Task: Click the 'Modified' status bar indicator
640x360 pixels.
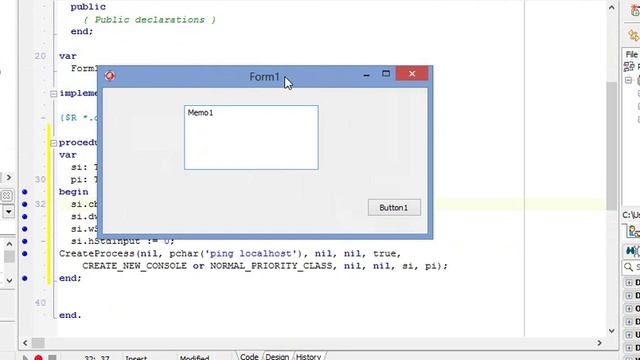Action: [194, 358]
